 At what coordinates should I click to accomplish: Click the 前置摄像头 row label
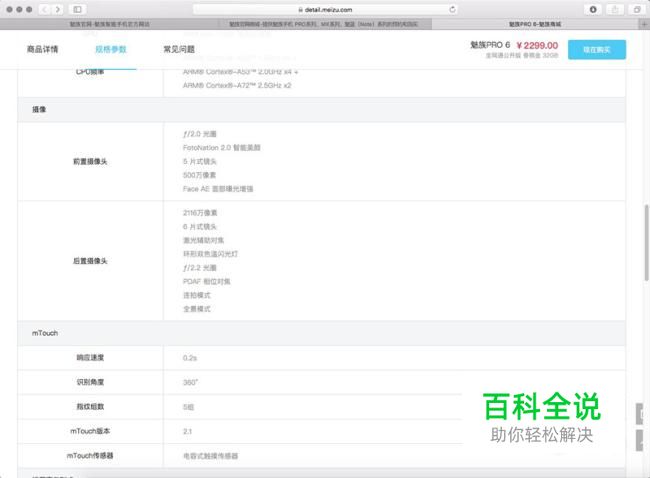coord(90,161)
